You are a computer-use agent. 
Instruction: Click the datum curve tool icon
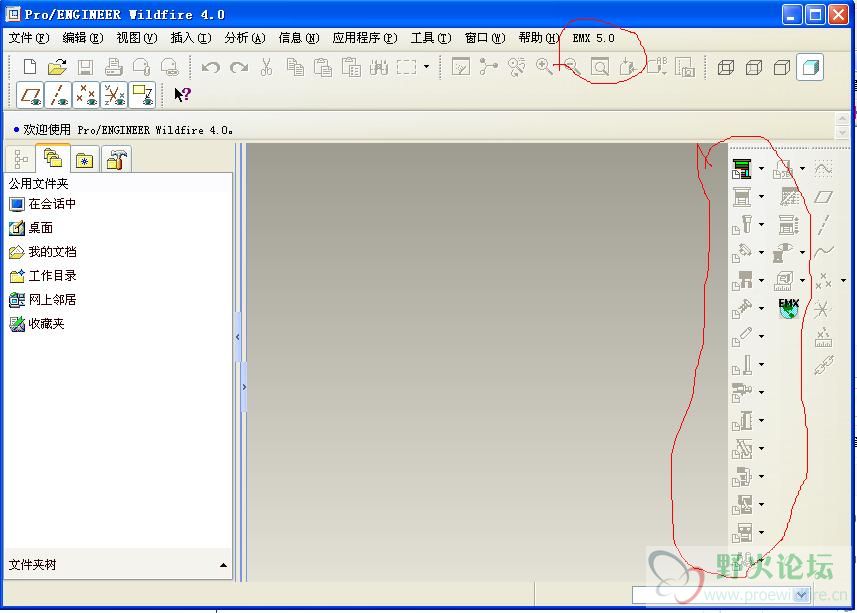click(823, 252)
